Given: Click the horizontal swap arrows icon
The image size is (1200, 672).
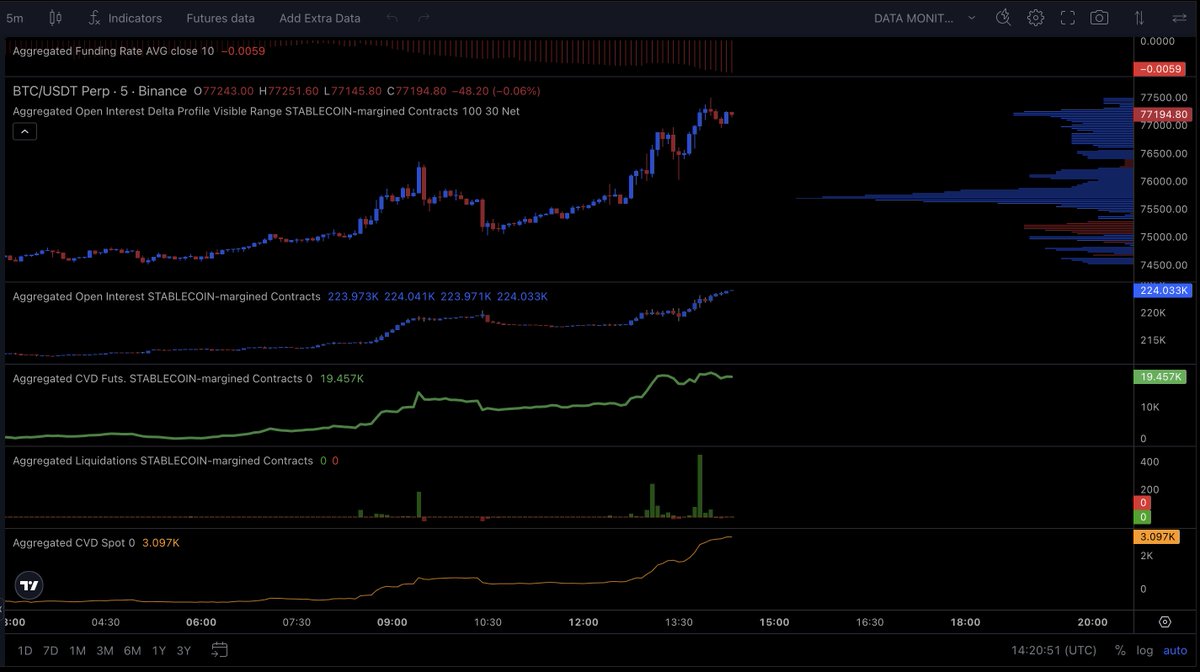Looking at the screenshot, I should (x=1178, y=18).
